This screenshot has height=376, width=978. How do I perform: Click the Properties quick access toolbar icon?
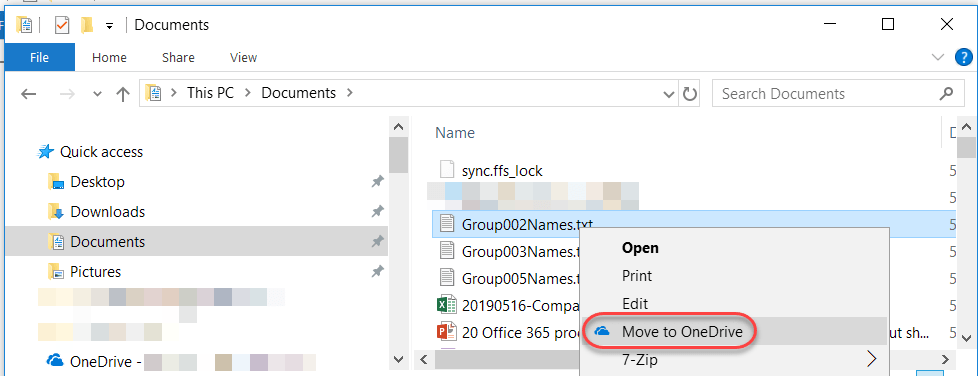[x=62, y=25]
